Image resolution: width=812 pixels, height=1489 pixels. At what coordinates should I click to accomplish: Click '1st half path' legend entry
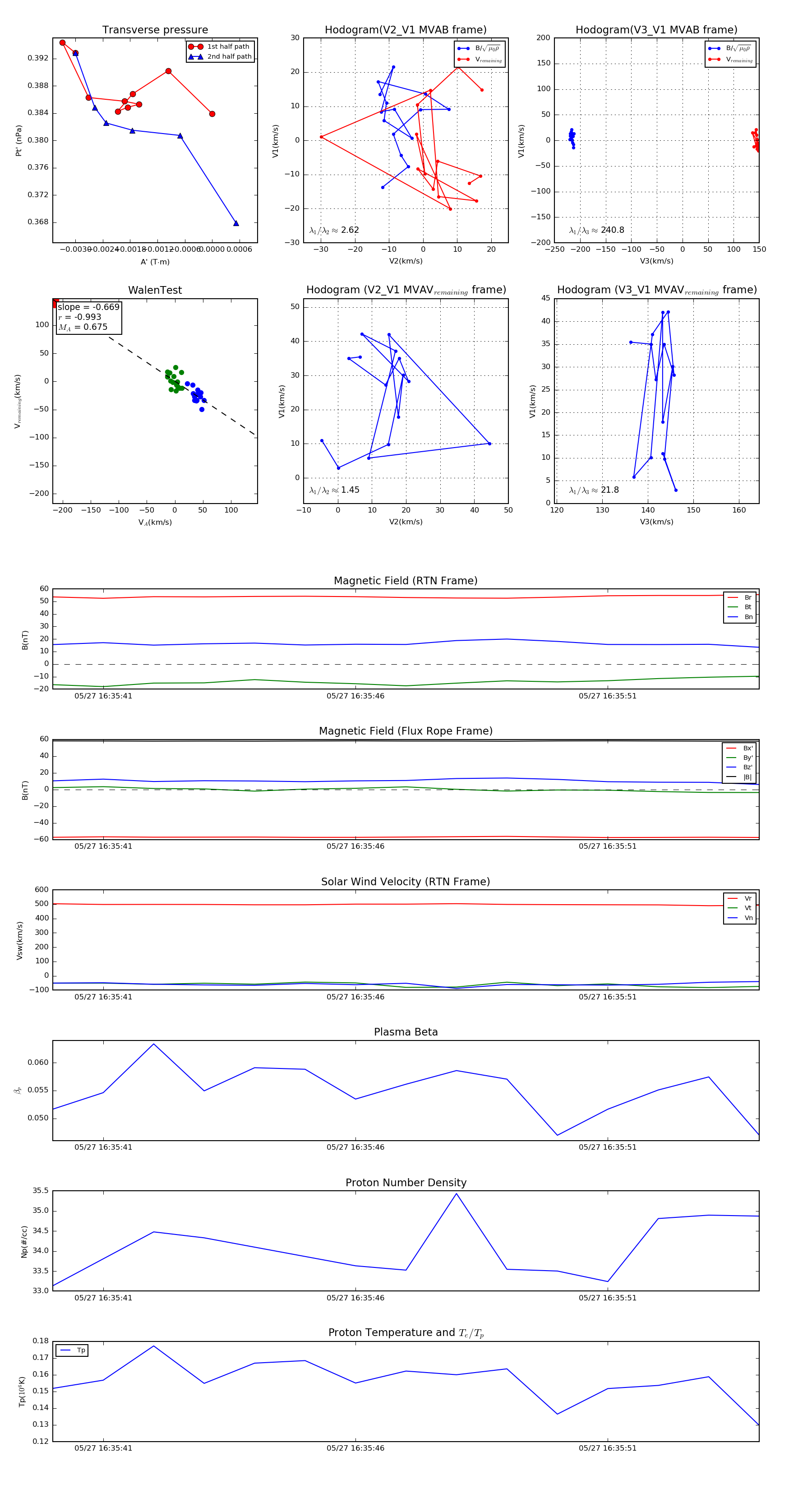click(220, 47)
